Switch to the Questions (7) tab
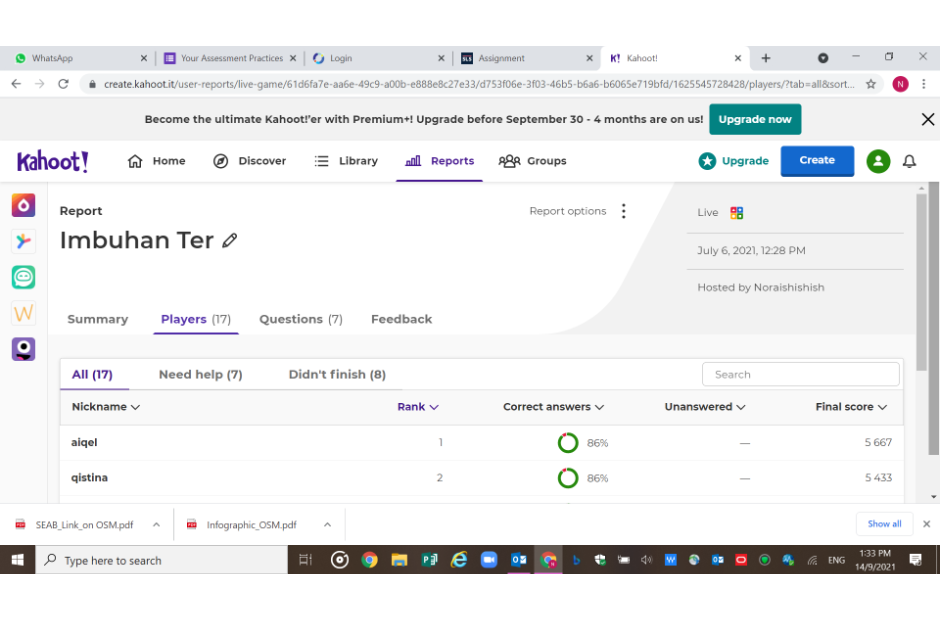Image resolution: width=940 pixels, height=620 pixels. [x=300, y=319]
